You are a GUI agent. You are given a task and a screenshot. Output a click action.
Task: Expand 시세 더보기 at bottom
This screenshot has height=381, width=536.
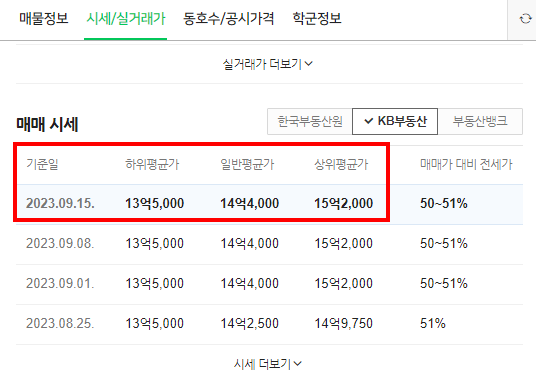[x=268, y=364]
